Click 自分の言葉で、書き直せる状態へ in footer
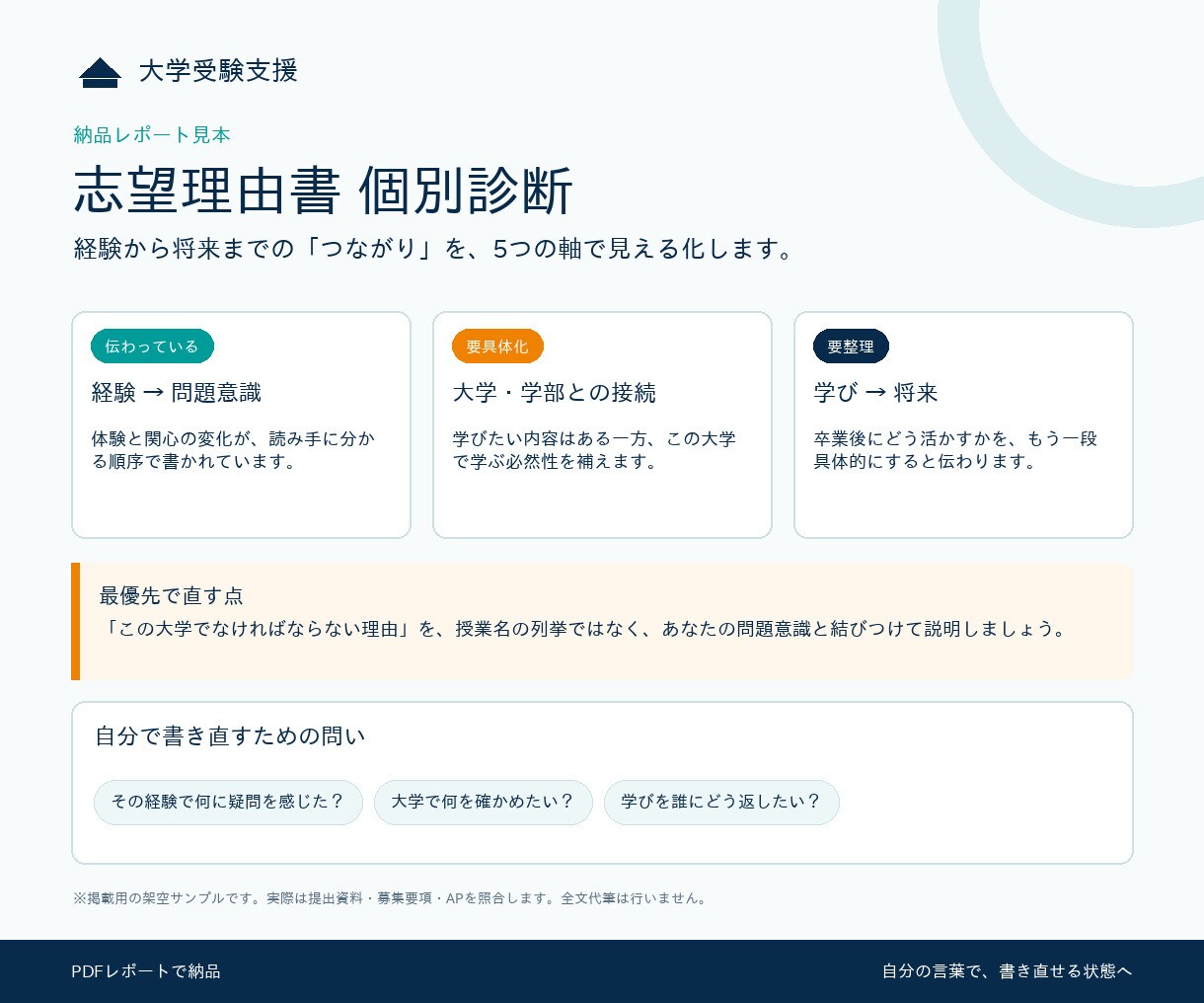 coord(1007,971)
